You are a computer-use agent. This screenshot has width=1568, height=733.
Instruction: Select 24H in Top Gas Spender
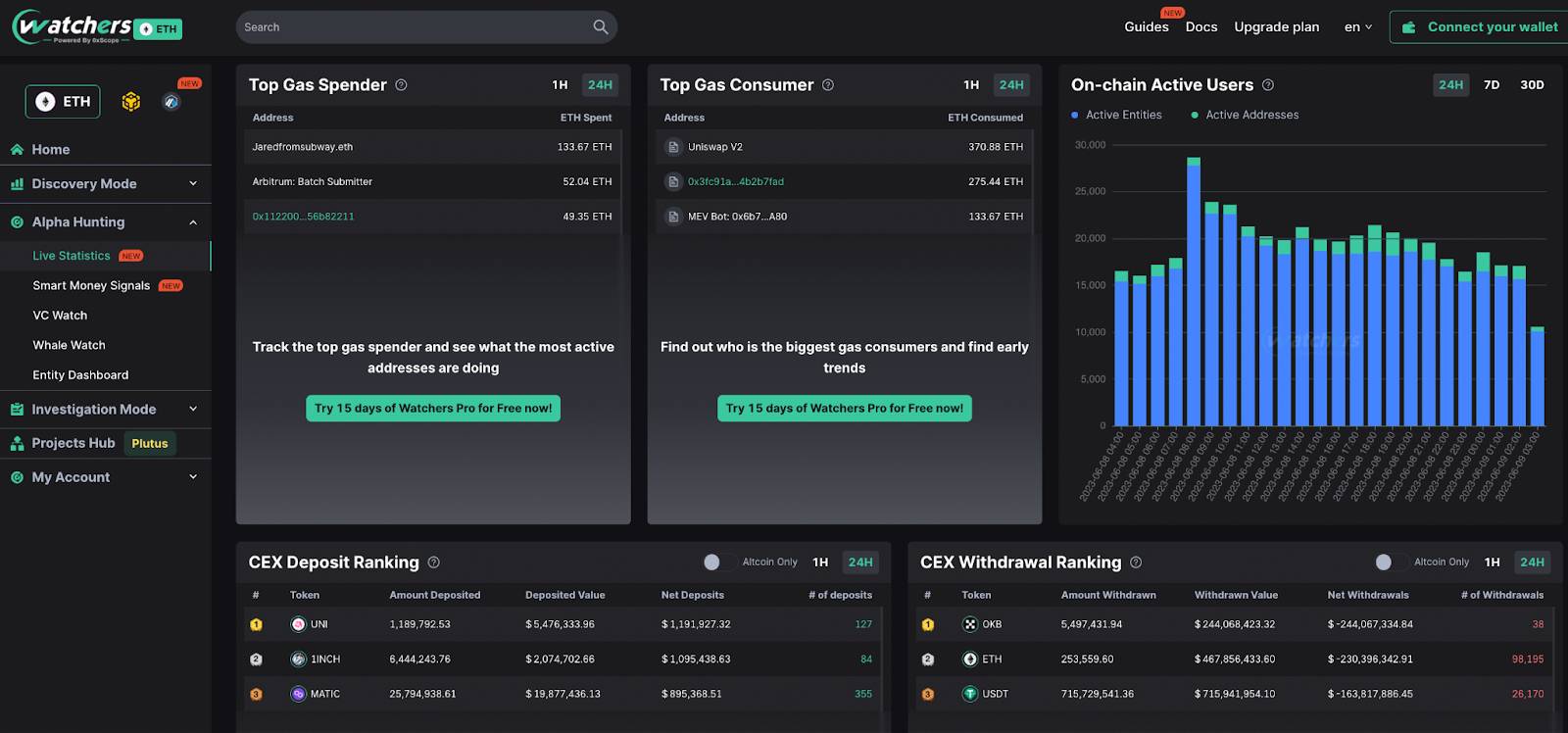tap(600, 85)
